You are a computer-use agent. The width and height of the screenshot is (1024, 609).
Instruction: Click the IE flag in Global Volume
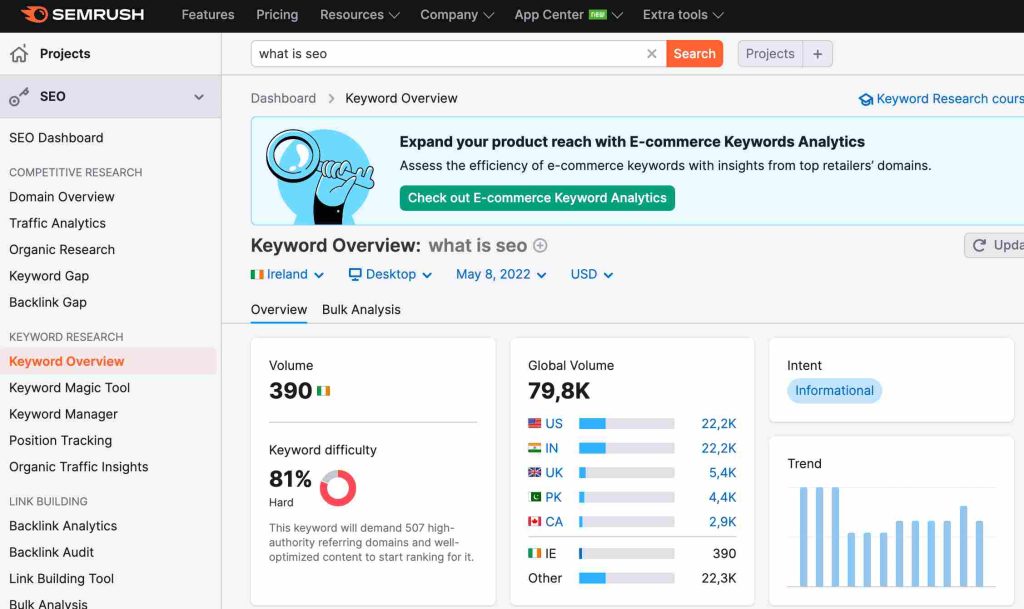[x=535, y=553]
